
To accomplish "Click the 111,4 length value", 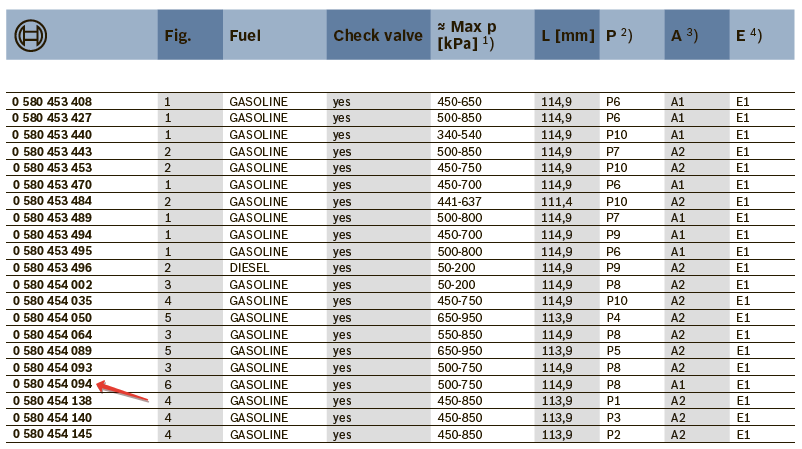I will click(x=556, y=201).
